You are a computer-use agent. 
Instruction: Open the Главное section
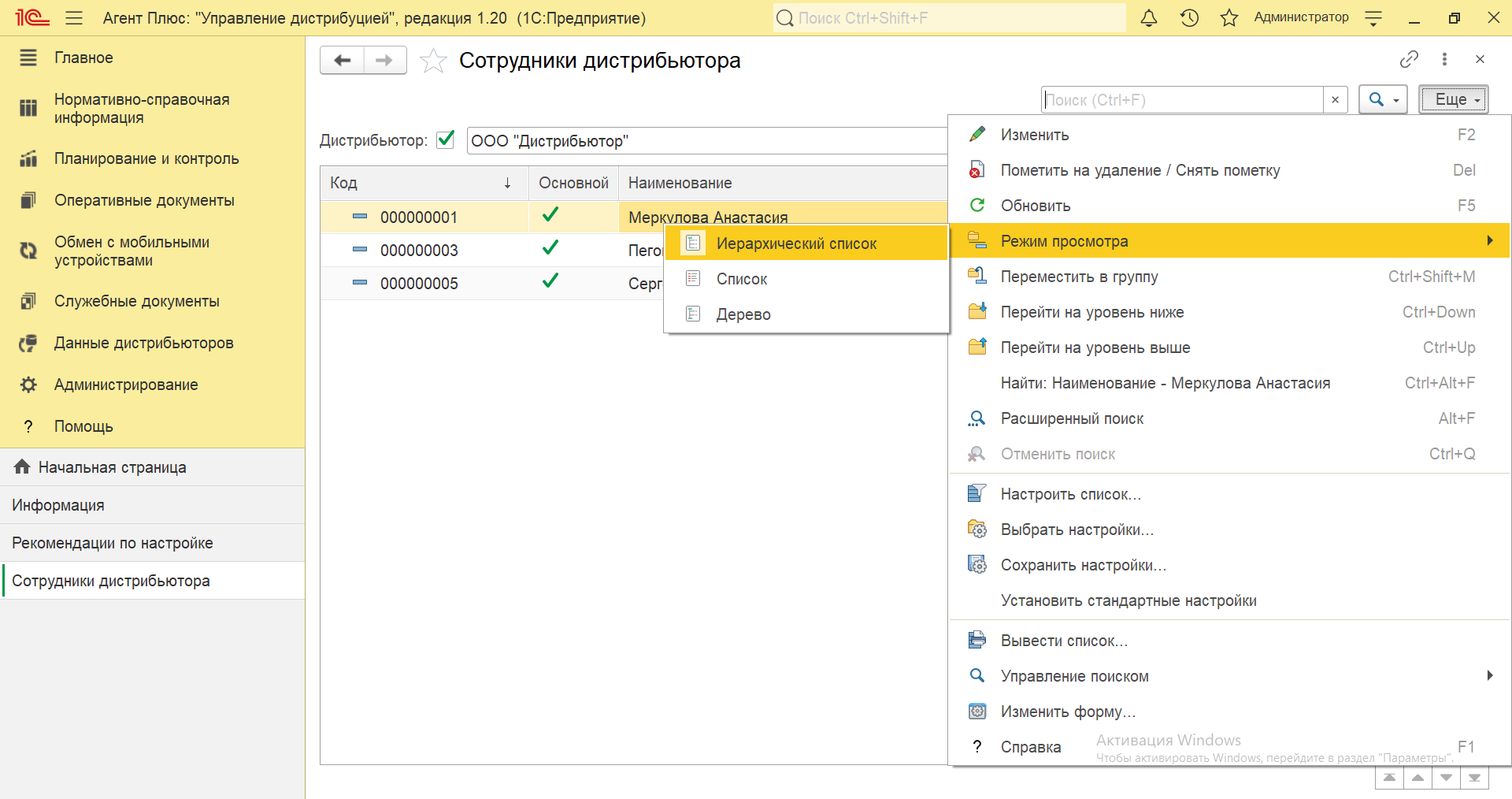[x=152, y=58]
